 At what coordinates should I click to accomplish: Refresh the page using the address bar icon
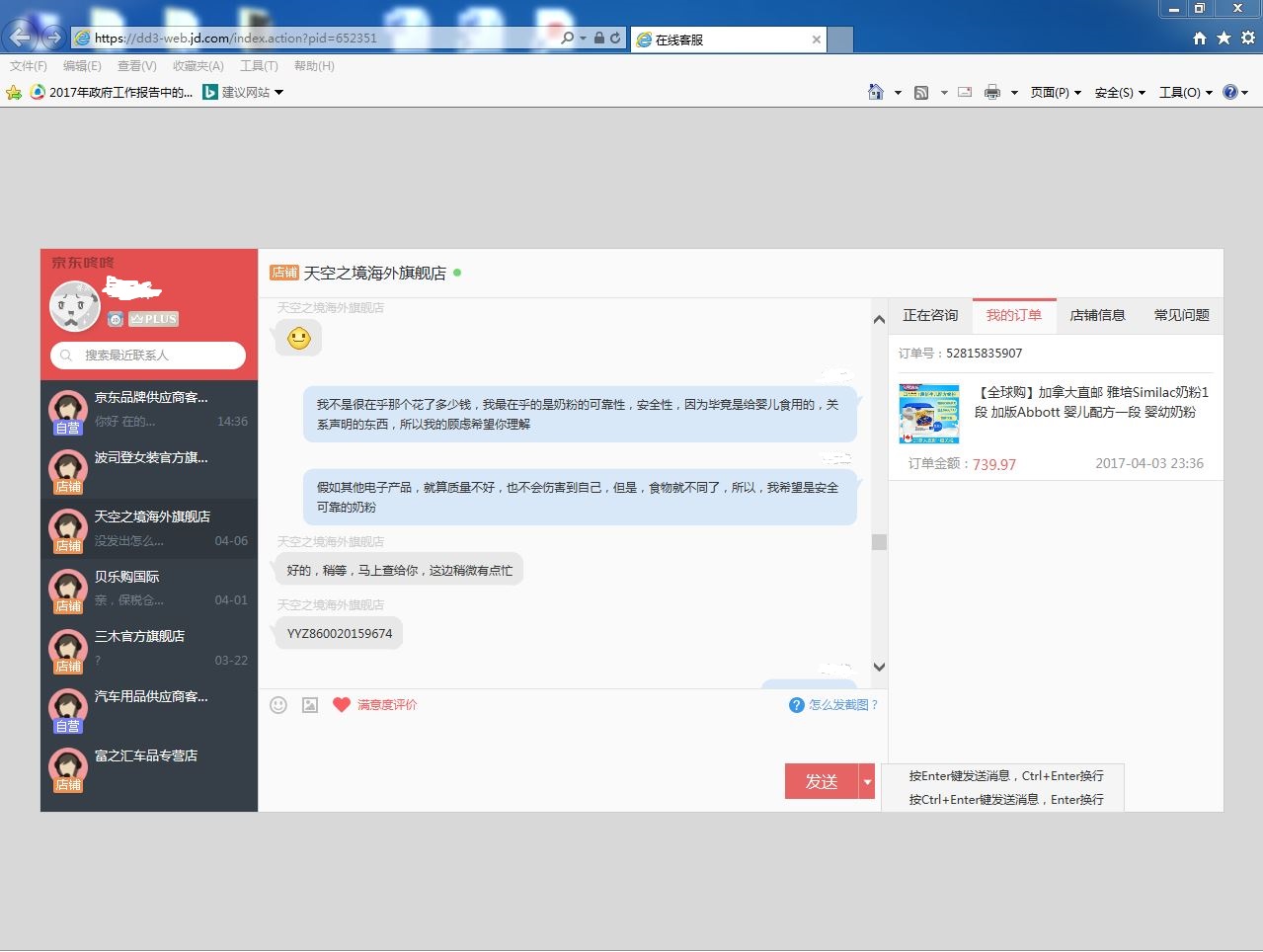[x=615, y=38]
